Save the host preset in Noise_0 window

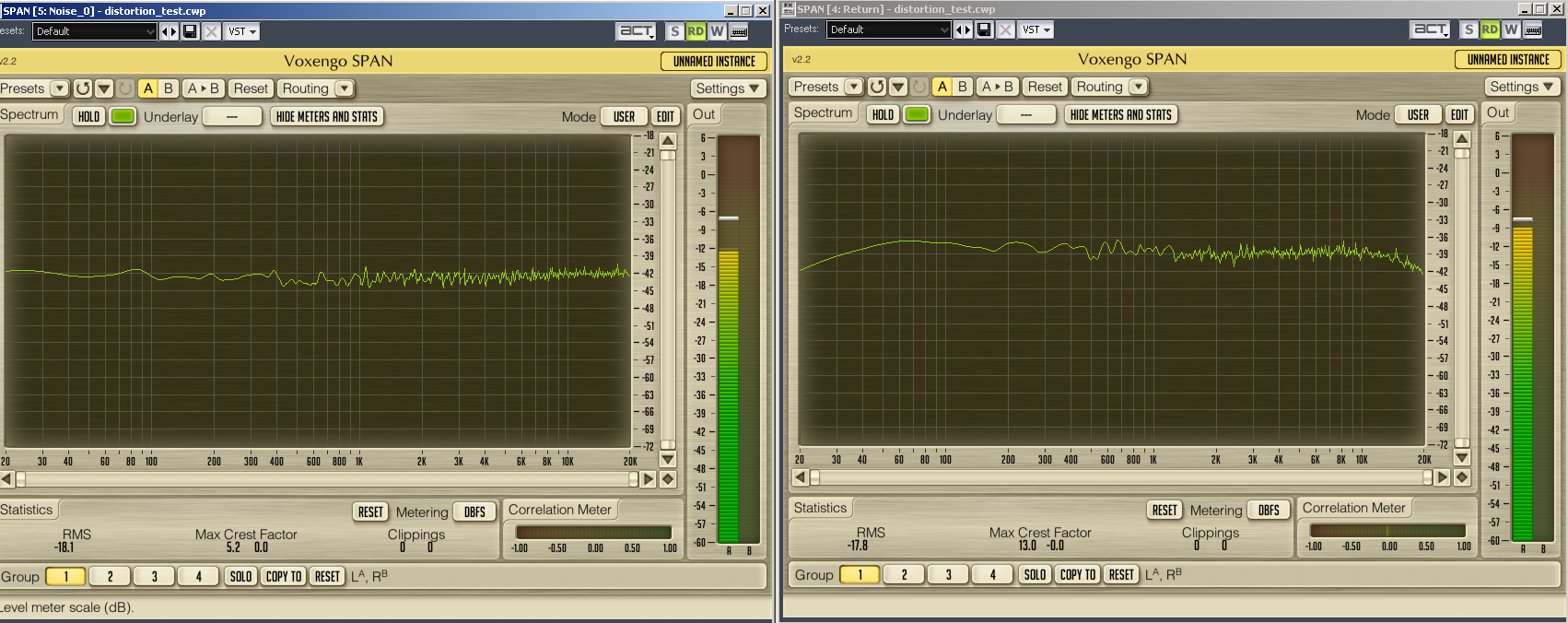190,31
